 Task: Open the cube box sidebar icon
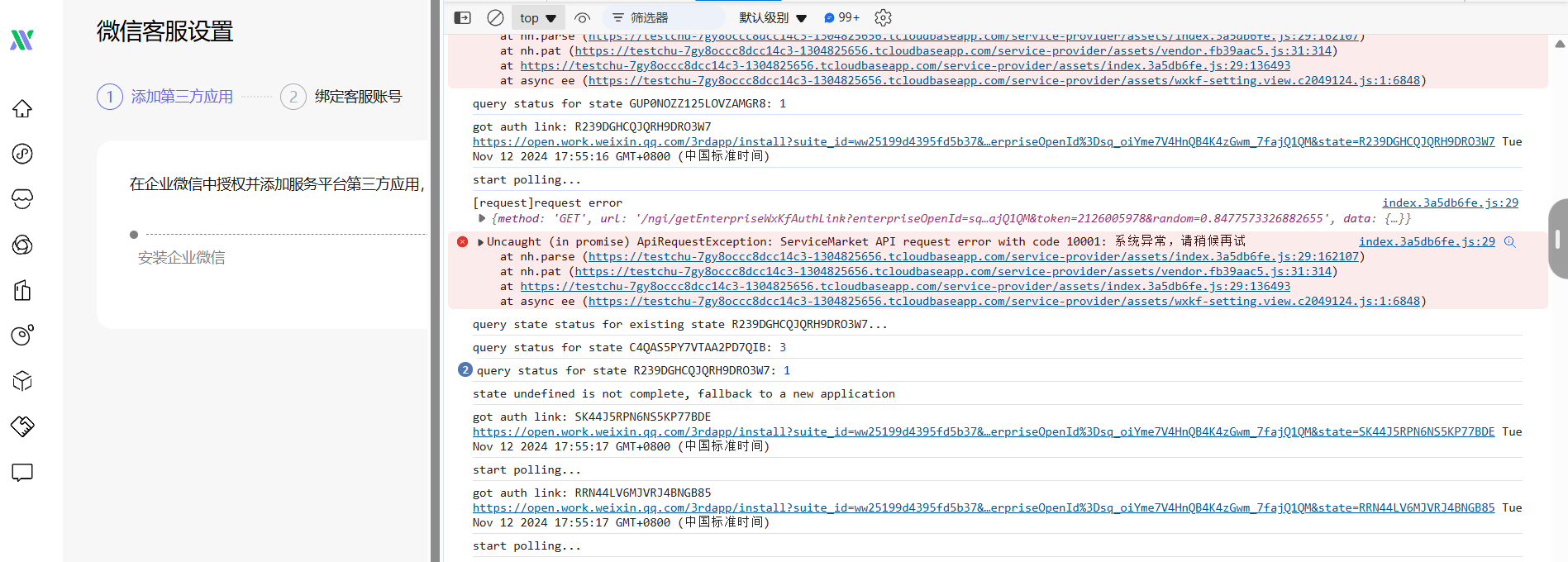(22, 381)
